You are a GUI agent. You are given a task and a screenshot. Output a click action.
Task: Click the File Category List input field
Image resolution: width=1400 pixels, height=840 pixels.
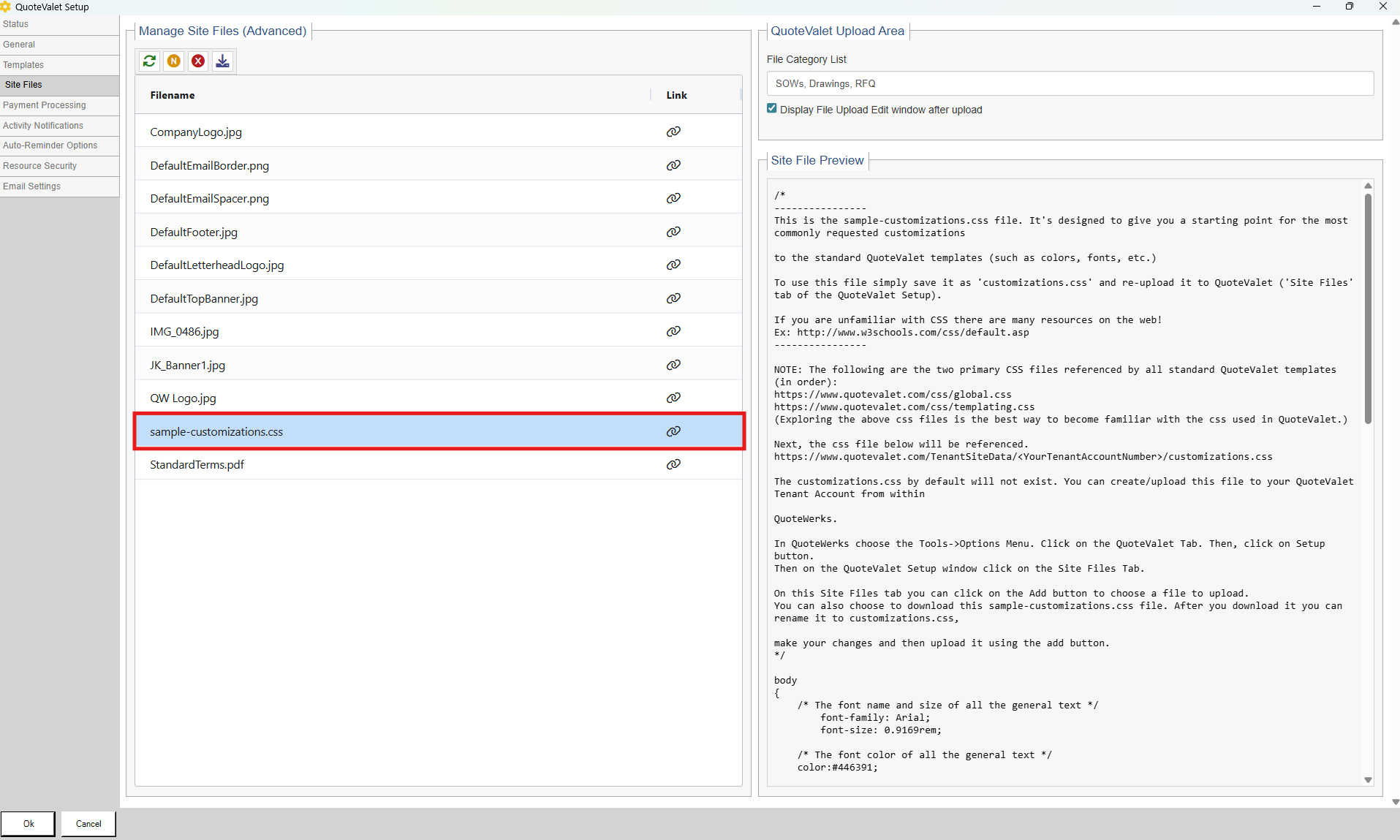[1070, 83]
